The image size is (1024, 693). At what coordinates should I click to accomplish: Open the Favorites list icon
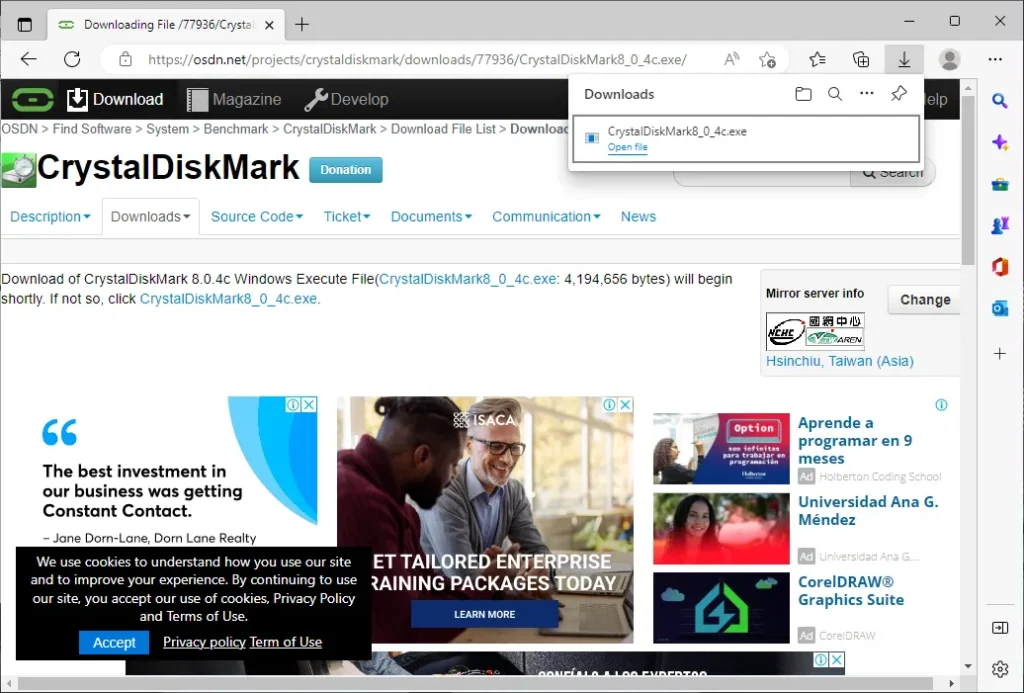coord(817,59)
